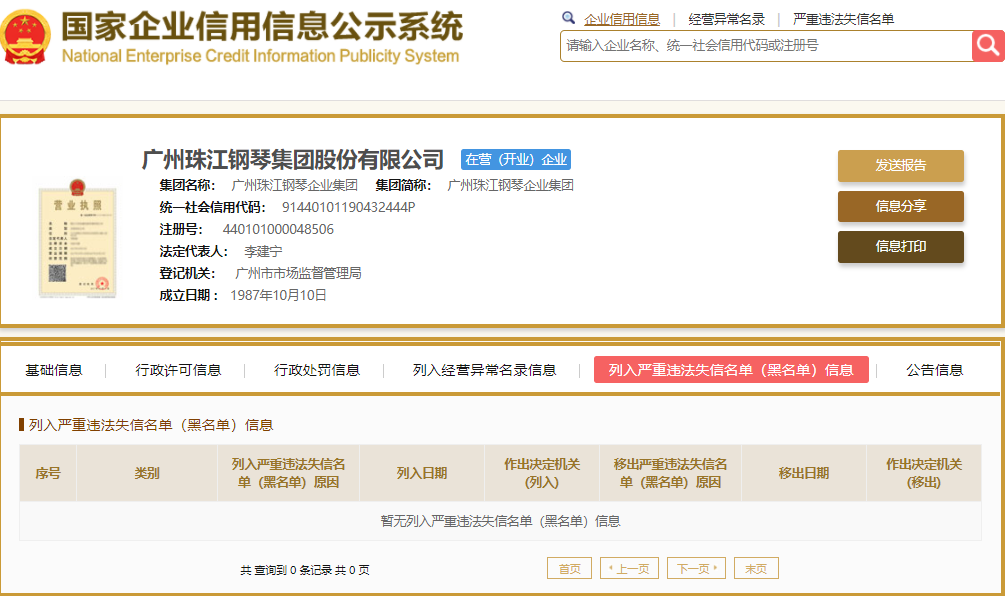
Task: Open the 公告信息 tab
Action: tap(934, 370)
